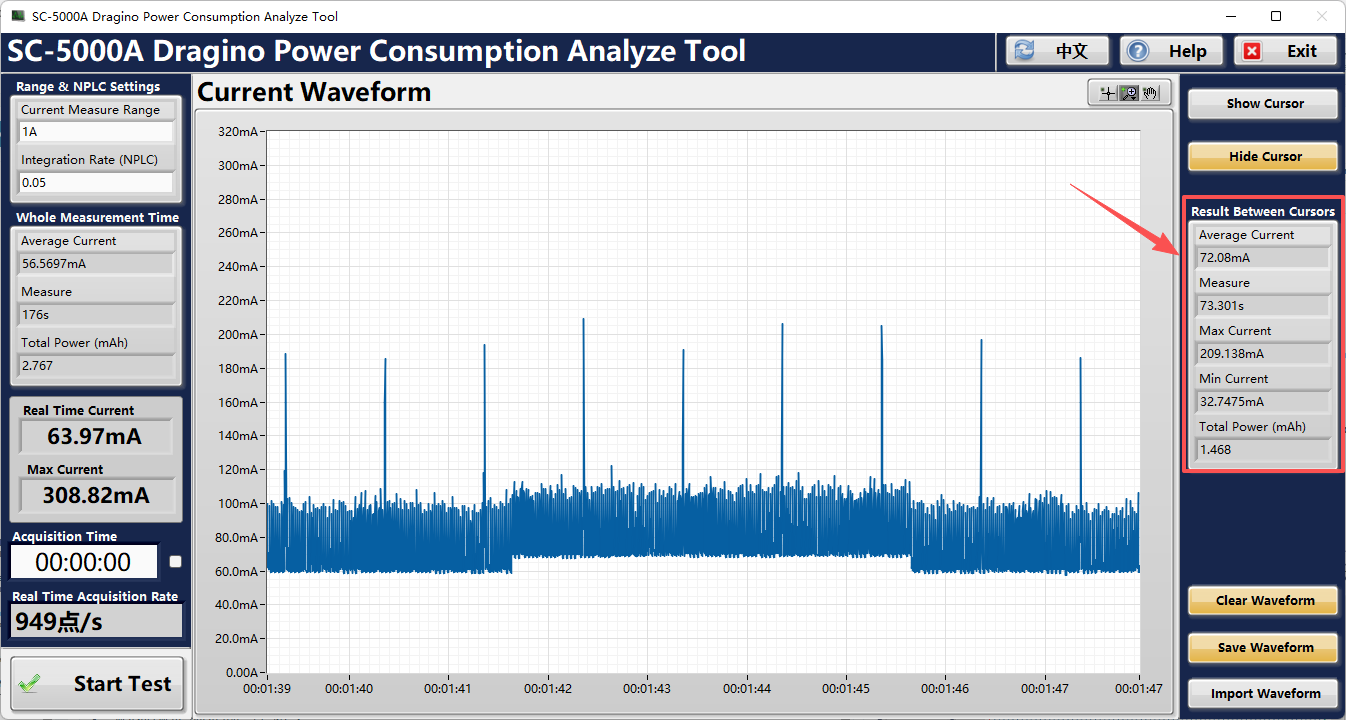Click the 320mA y-axis label

[240, 132]
